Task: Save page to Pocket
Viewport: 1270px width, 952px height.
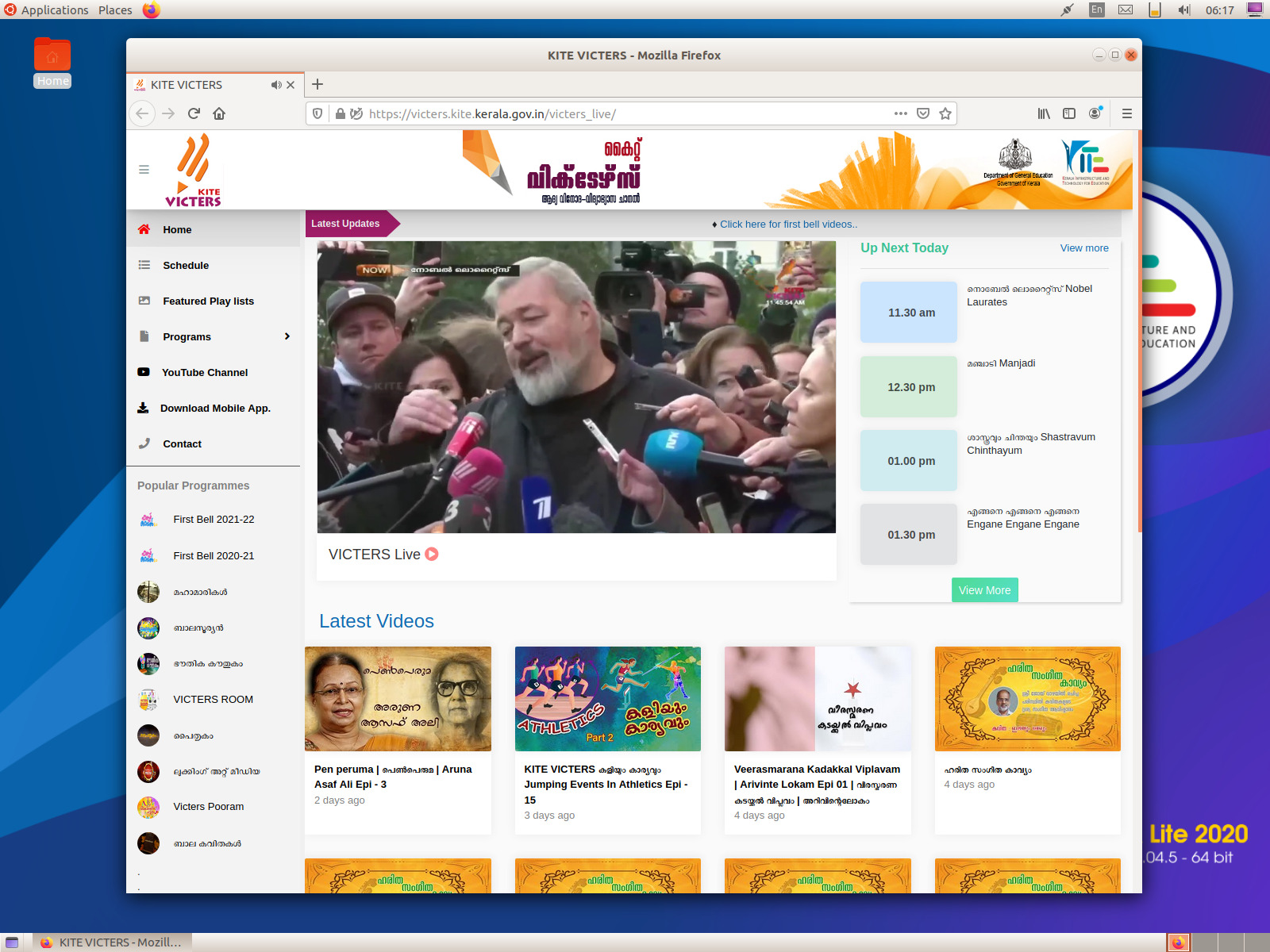Action: pos(923,113)
